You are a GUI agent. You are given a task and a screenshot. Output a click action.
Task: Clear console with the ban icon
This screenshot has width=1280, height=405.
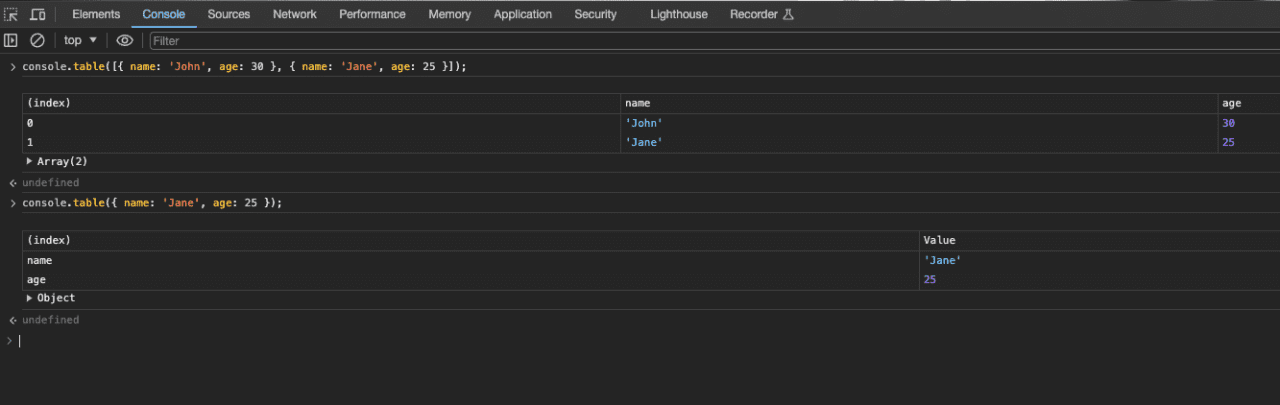37,40
